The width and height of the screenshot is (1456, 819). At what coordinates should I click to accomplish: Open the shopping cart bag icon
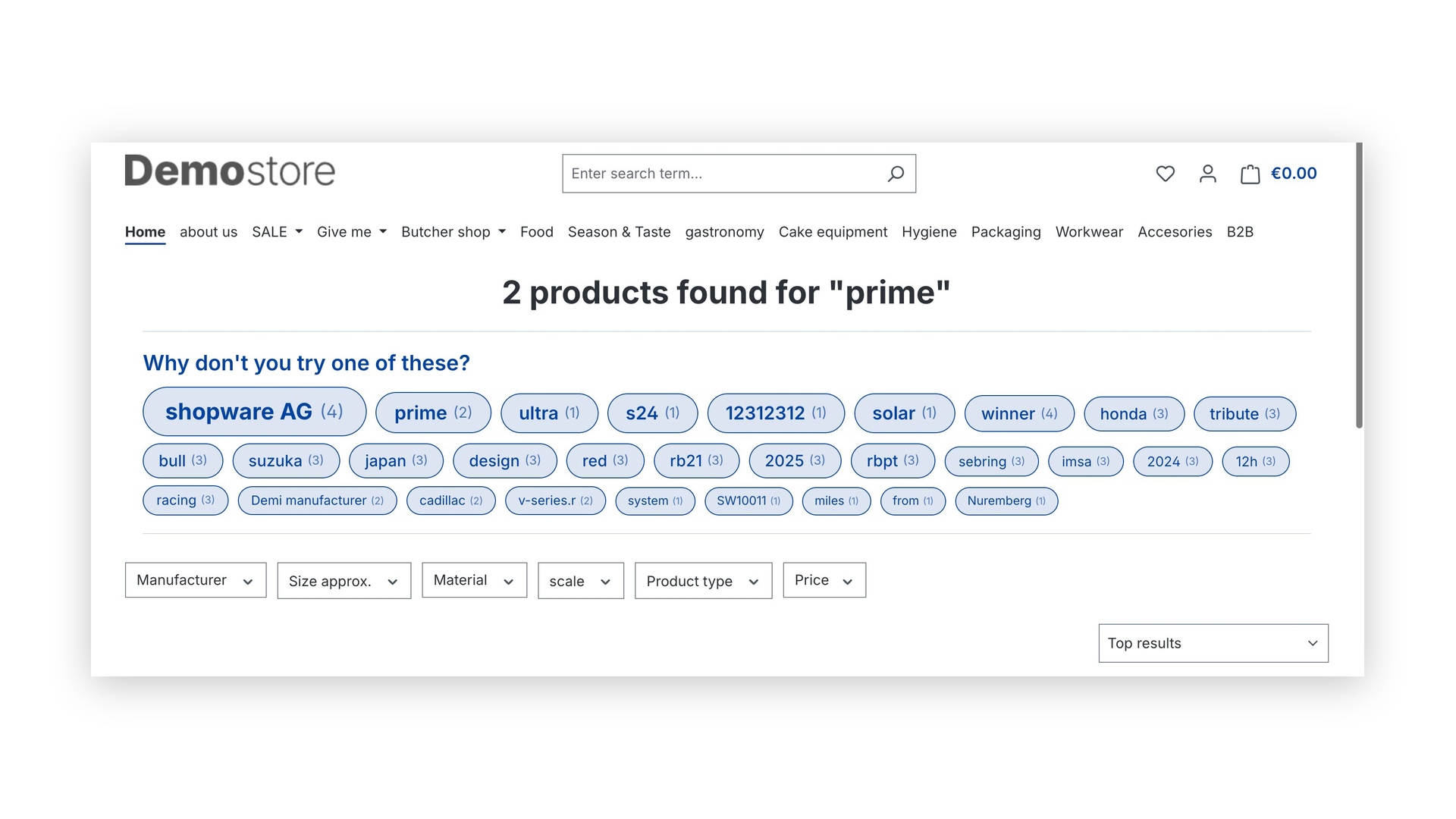(x=1250, y=174)
